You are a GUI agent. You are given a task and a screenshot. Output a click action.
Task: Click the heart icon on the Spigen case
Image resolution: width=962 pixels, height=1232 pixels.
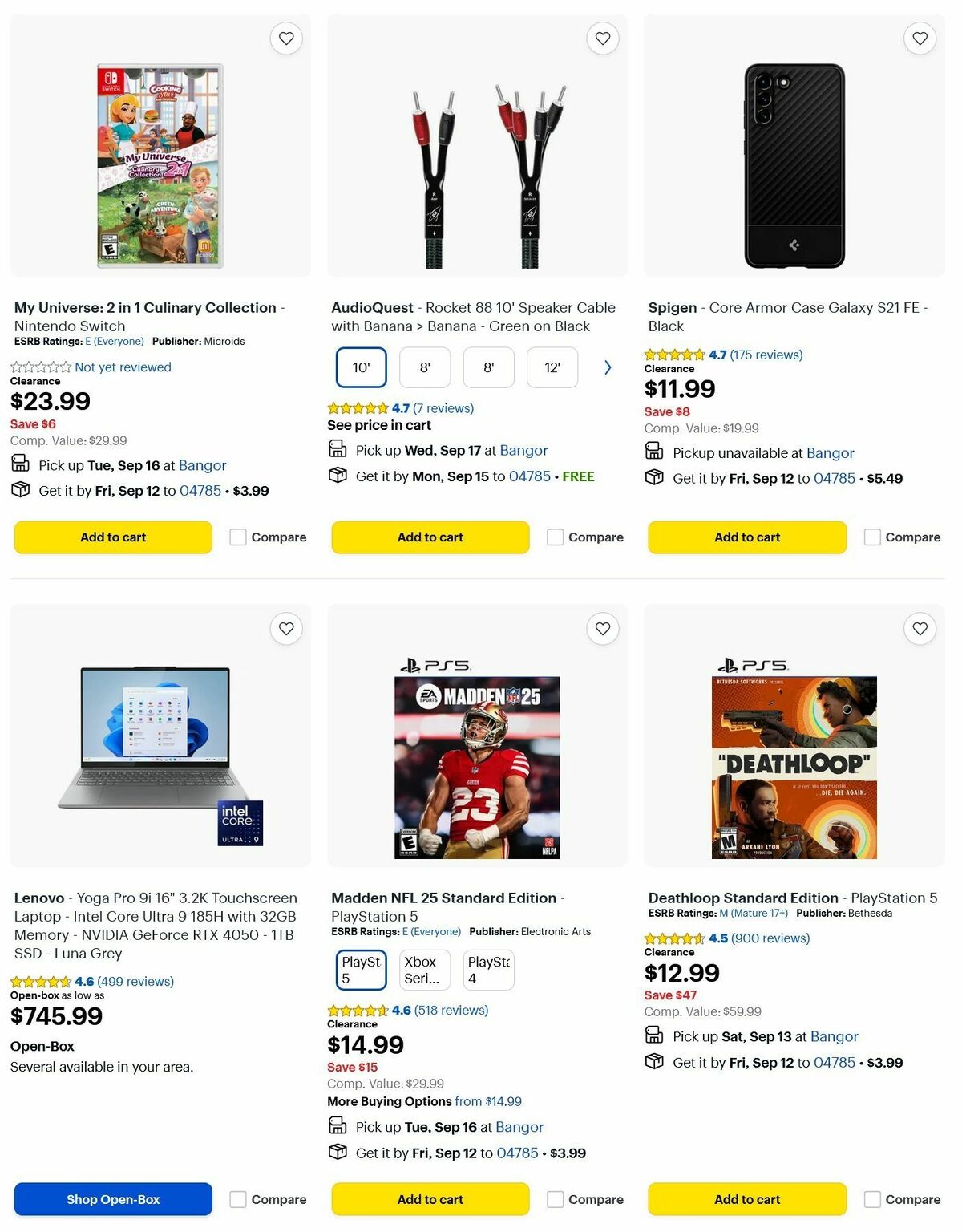pyautogui.click(x=919, y=38)
